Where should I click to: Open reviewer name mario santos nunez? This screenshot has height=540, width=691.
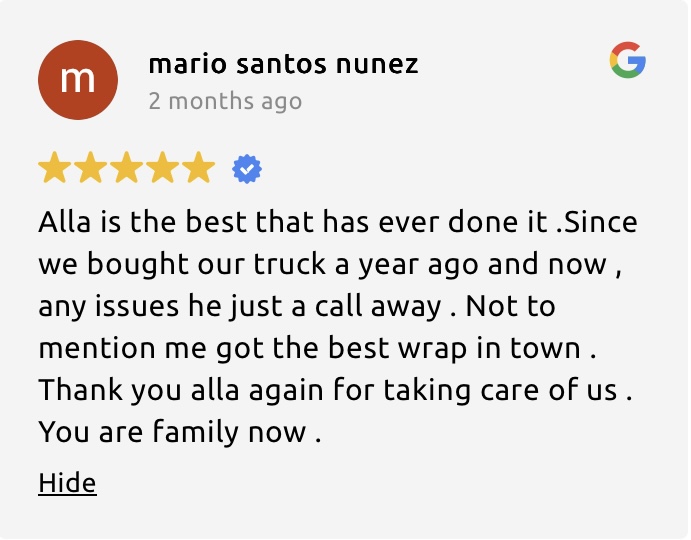click(x=283, y=63)
